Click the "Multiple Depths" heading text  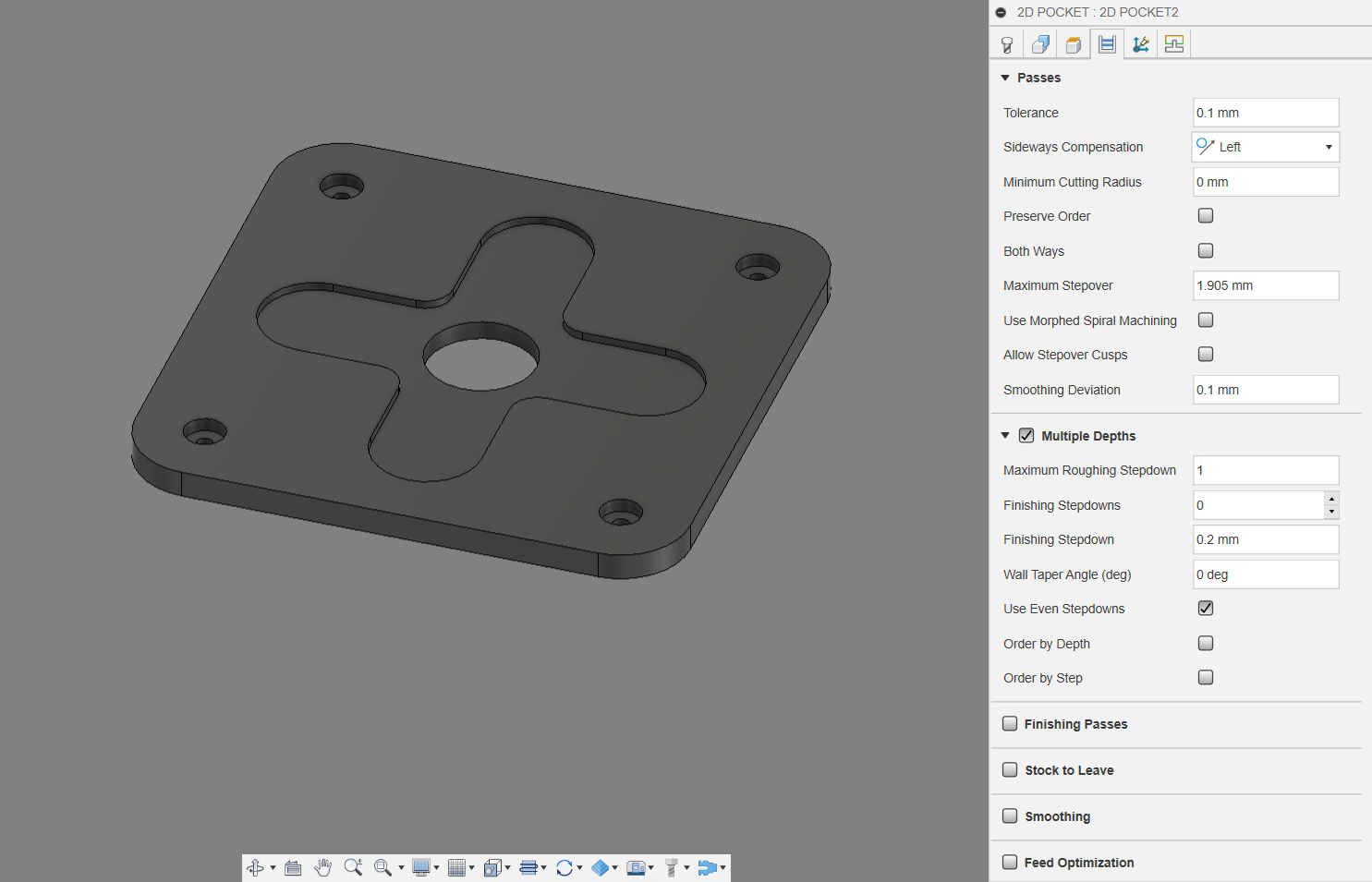(x=1088, y=436)
